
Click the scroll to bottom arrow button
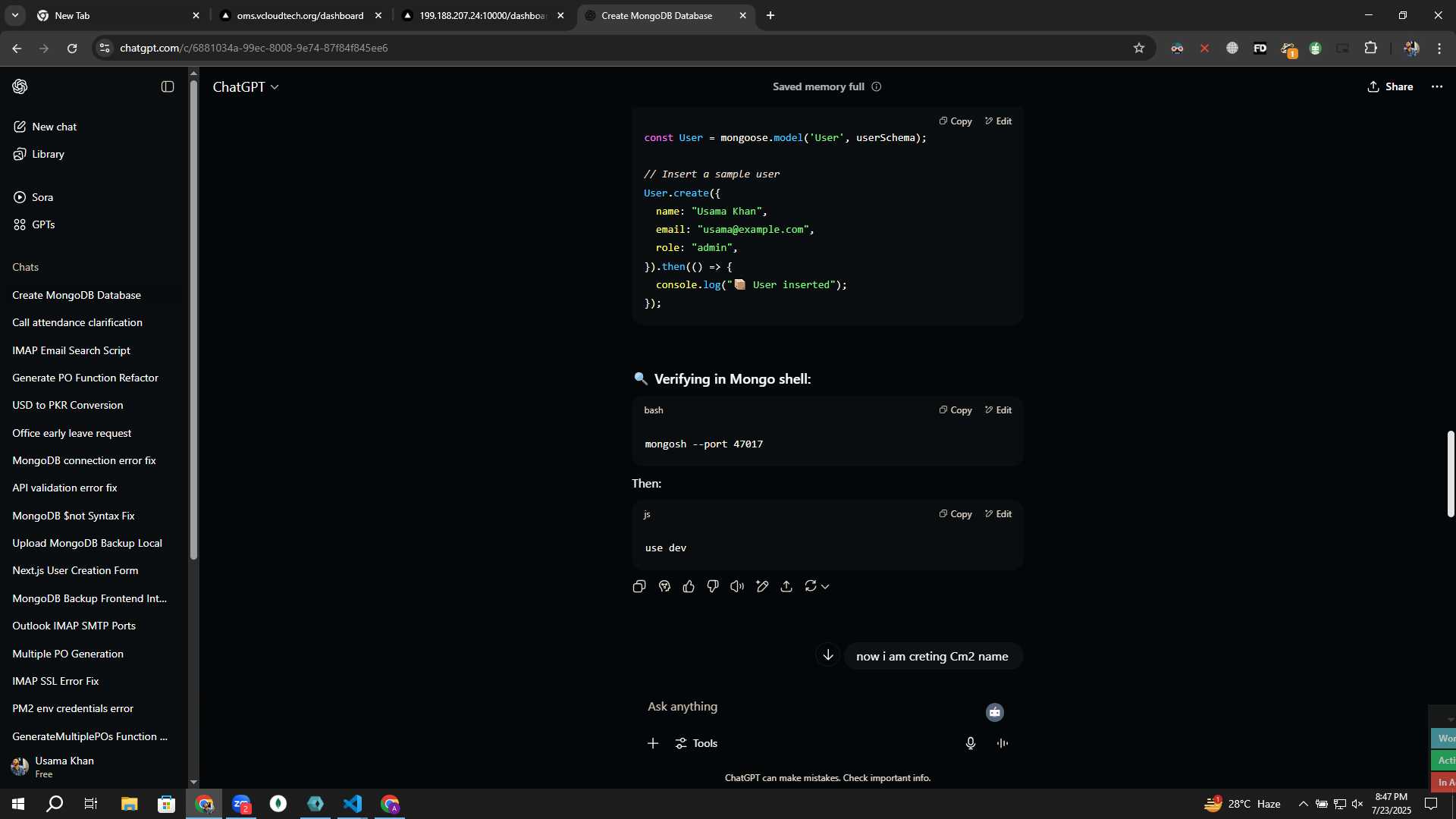828,654
